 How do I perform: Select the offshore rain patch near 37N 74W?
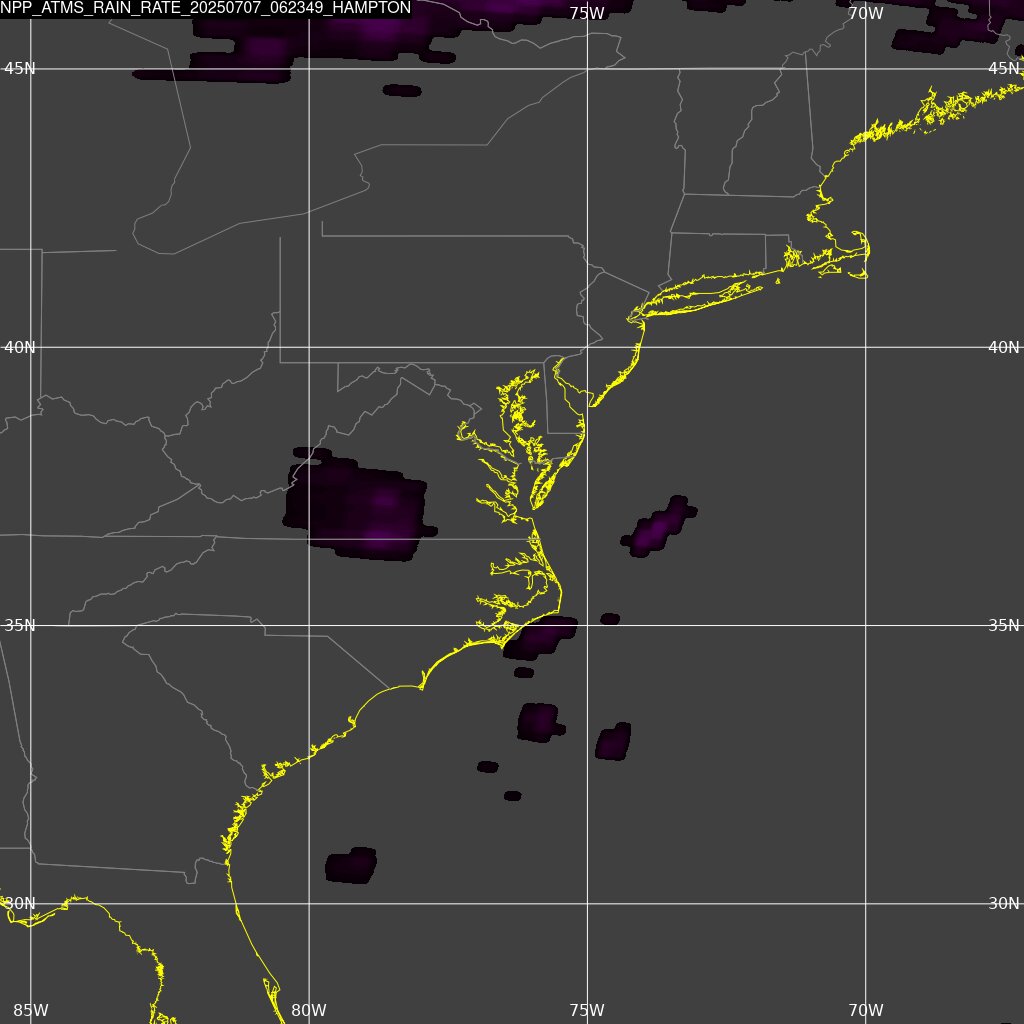pos(658,526)
